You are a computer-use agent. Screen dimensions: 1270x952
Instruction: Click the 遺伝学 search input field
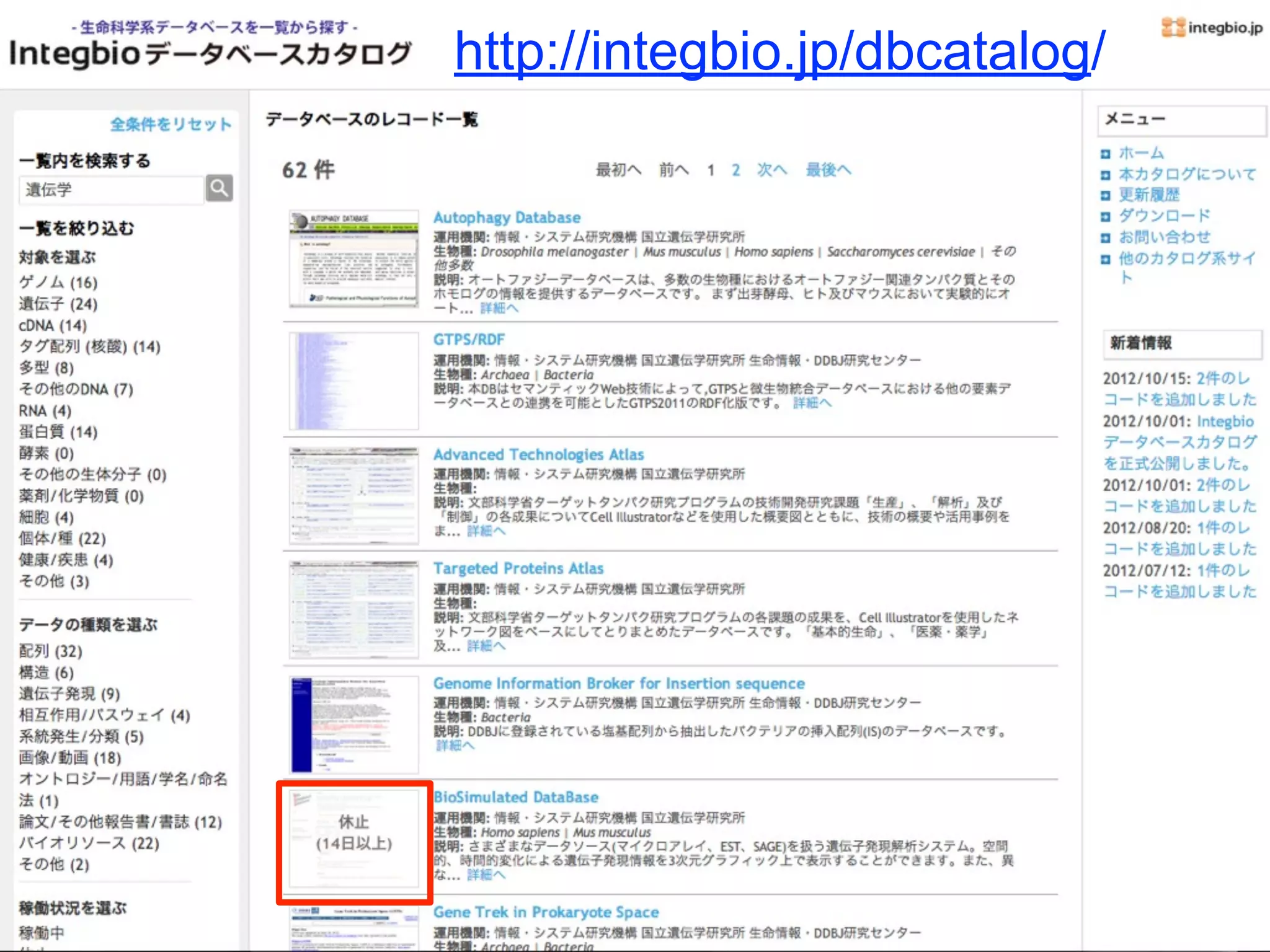[x=112, y=190]
